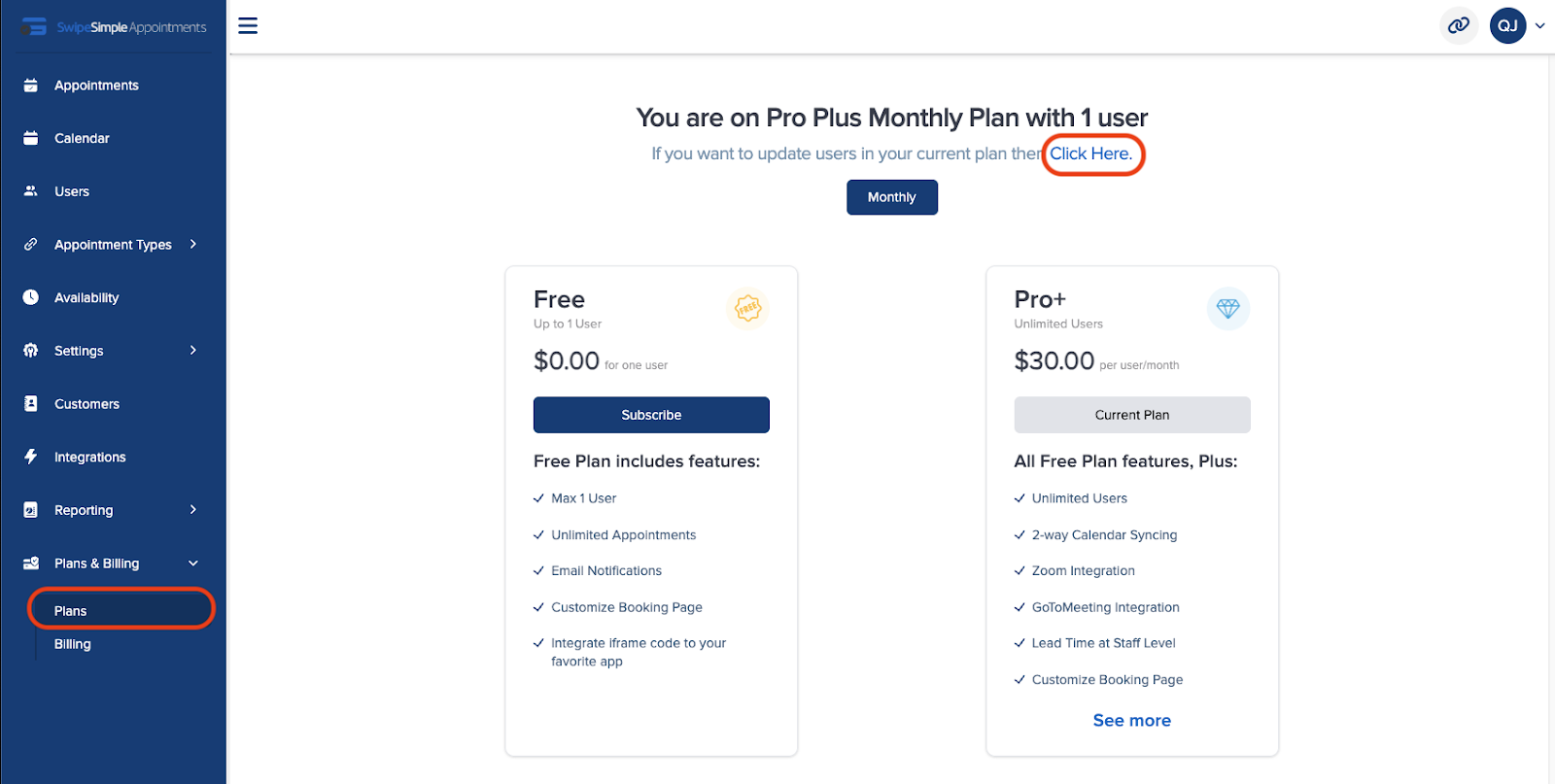Subscribe to the Free plan
Image resolution: width=1555 pixels, height=784 pixels.
pos(651,415)
